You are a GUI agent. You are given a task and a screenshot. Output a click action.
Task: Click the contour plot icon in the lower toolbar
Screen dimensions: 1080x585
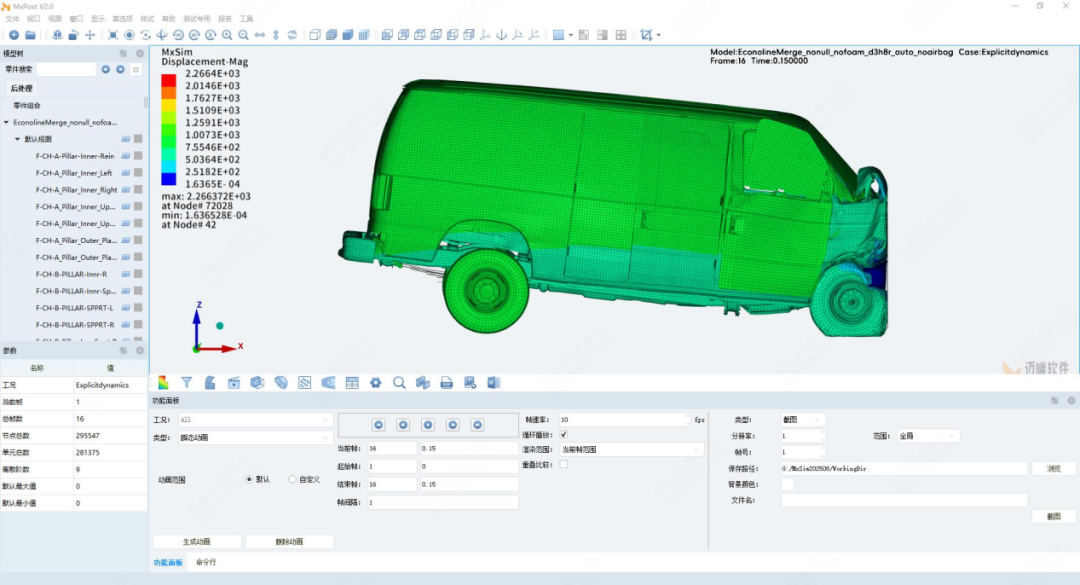163,382
